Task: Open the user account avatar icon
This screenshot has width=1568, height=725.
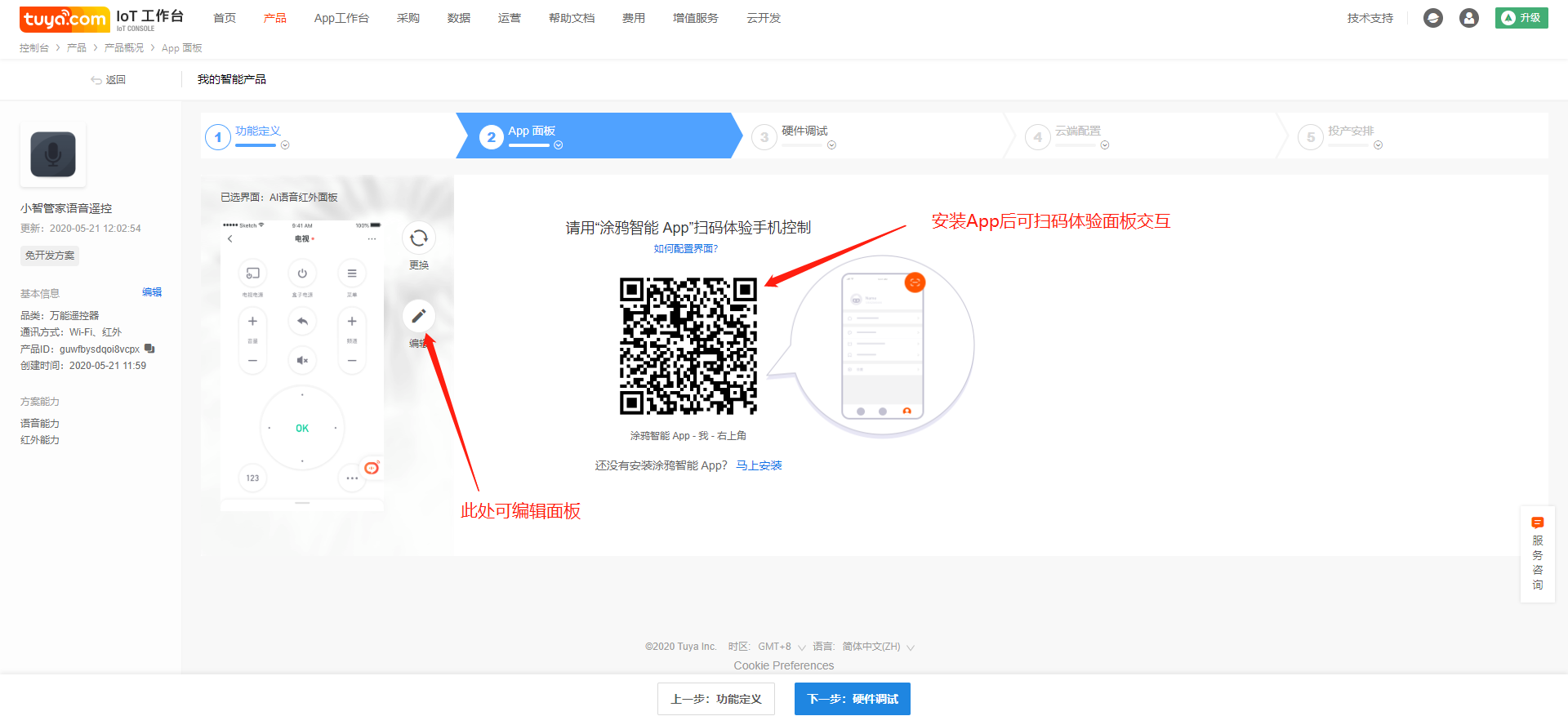Action: click(x=1468, y=18)
